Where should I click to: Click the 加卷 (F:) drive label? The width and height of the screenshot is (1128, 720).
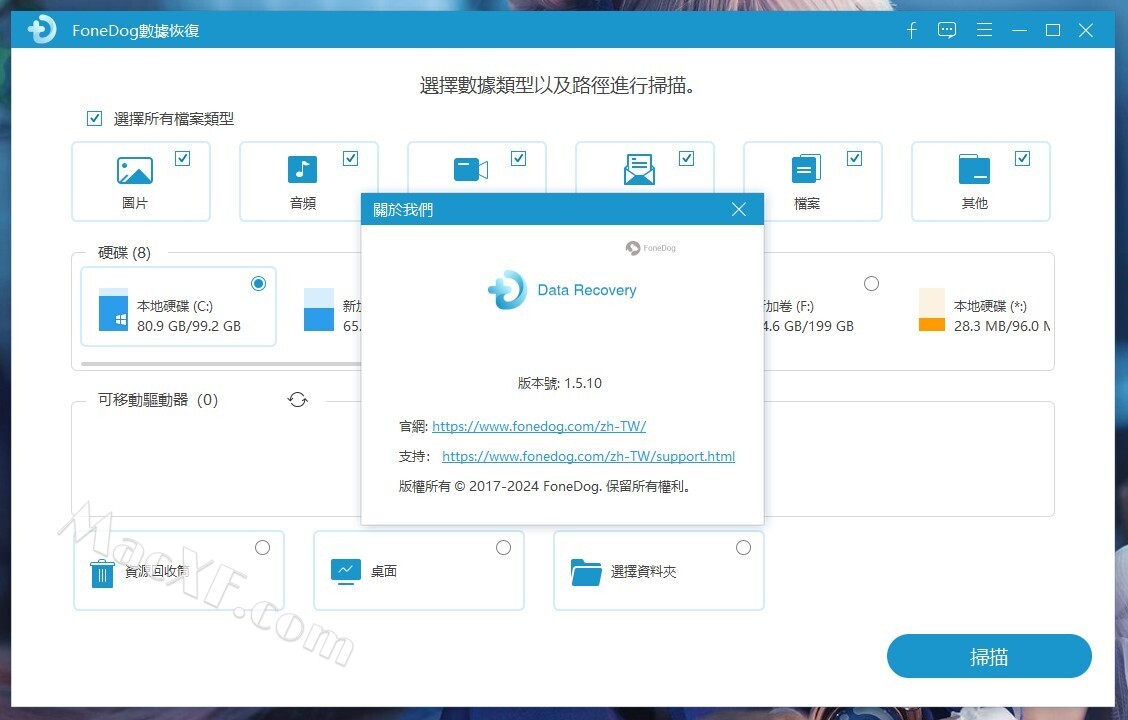788,306
